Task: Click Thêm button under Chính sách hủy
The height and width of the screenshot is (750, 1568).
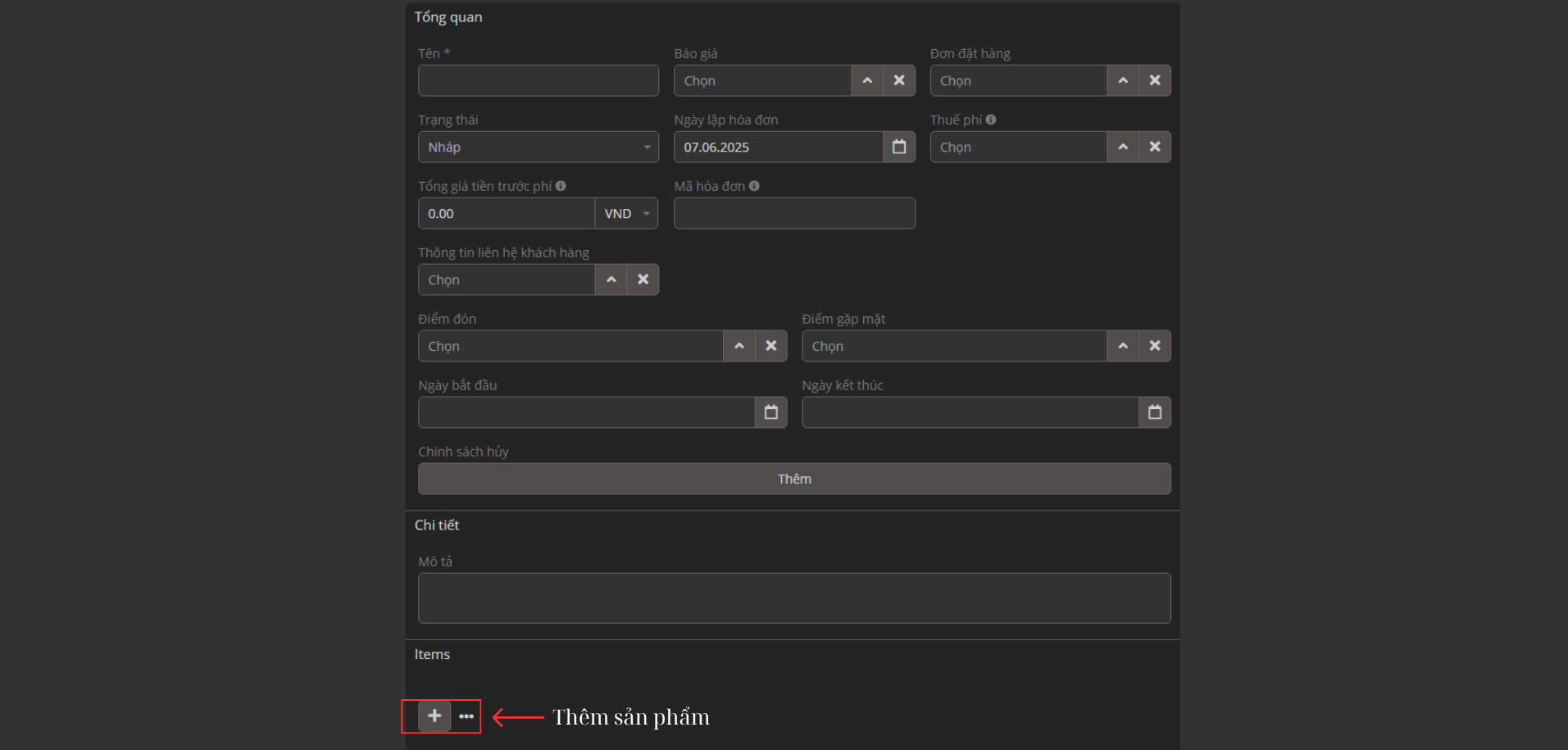Action: (x=793, y=479)
